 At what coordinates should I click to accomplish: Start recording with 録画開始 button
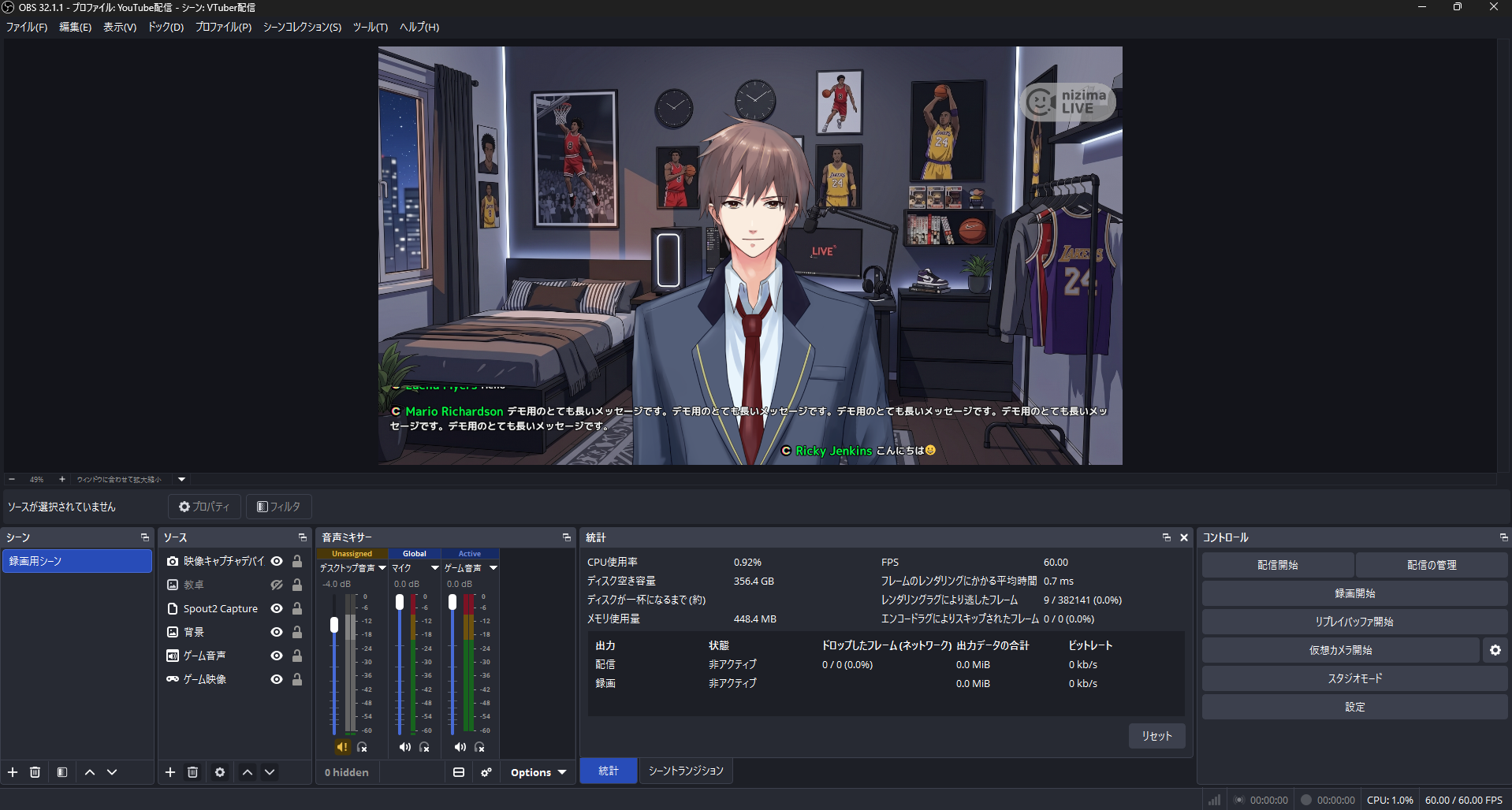(1355, 593)
